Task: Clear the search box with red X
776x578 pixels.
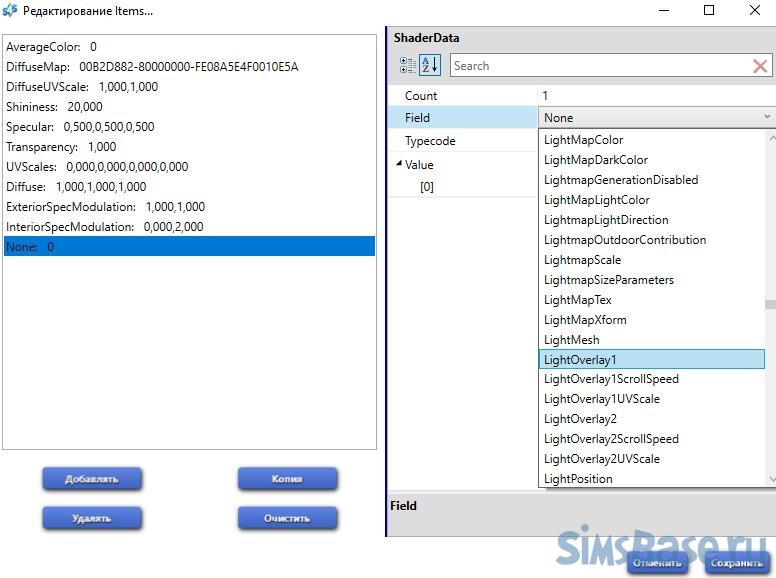Action: [x=760, y=66]
